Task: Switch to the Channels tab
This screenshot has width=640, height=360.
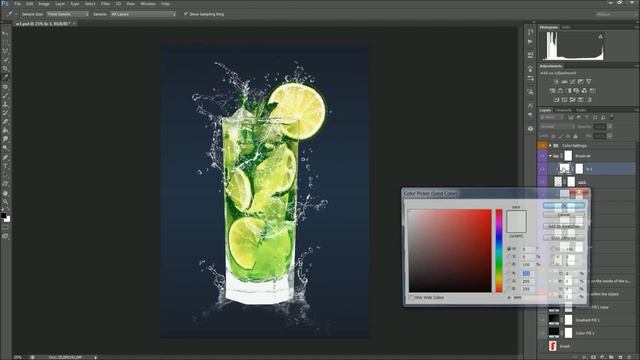Action: (564, 110)
